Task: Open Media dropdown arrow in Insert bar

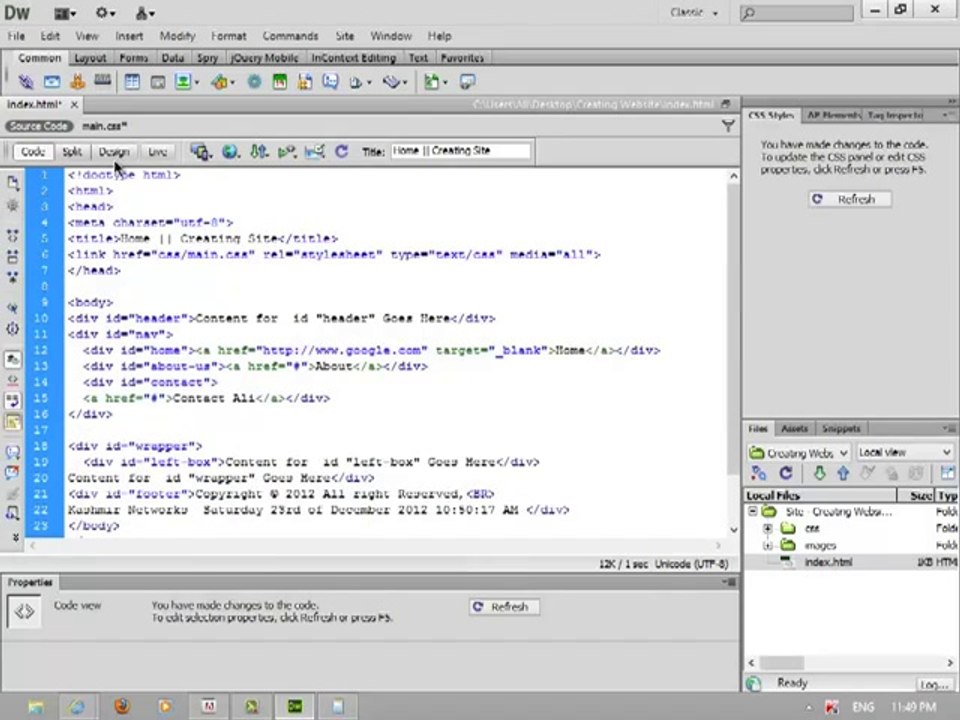Action: click(232, 82)
